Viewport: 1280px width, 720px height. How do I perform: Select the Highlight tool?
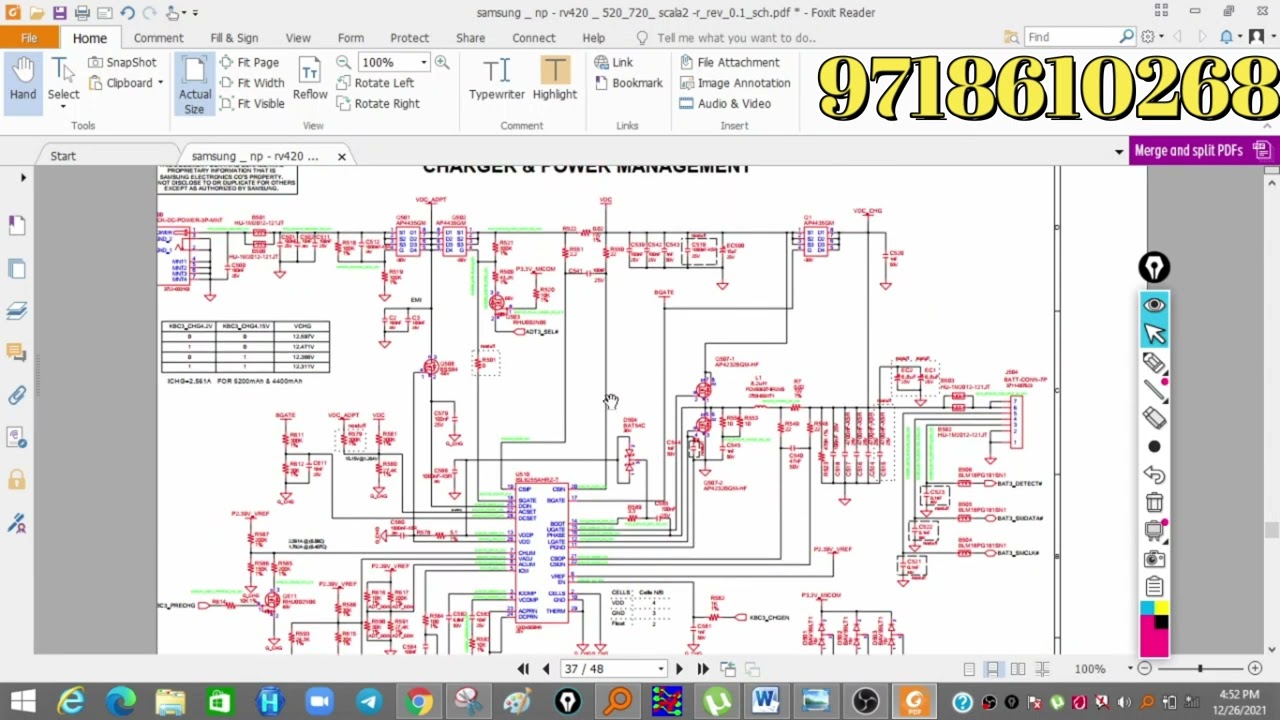pyautogui.click(x=555, y=80)
